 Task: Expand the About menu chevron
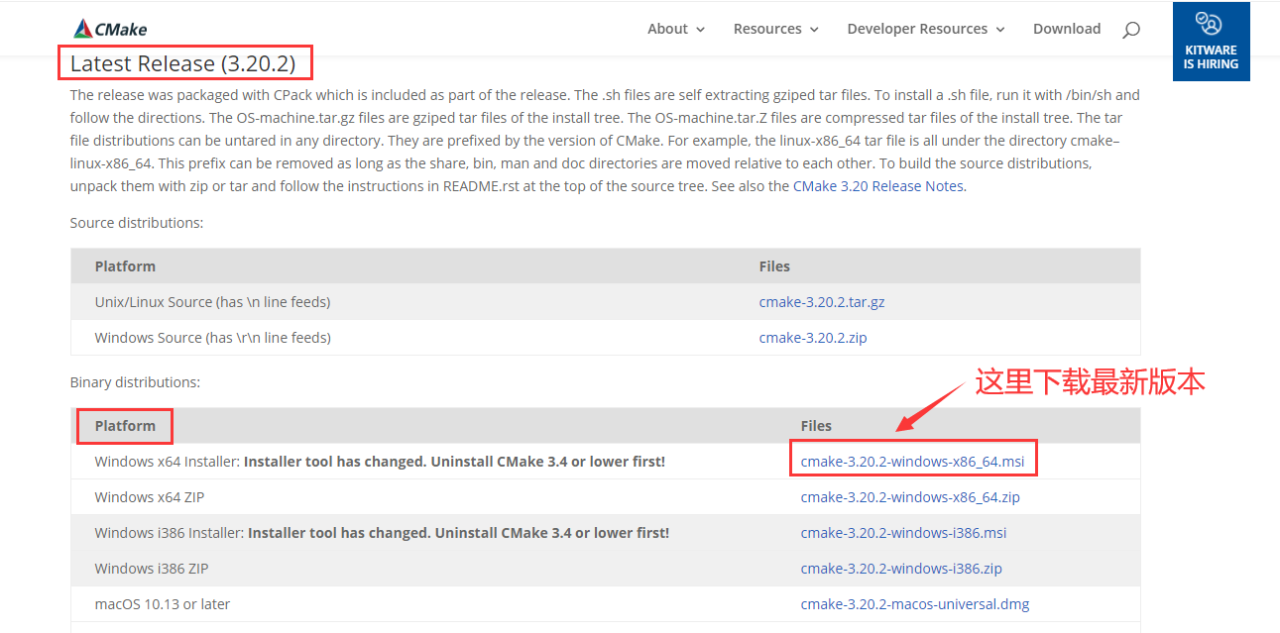[x=700, y=30]
